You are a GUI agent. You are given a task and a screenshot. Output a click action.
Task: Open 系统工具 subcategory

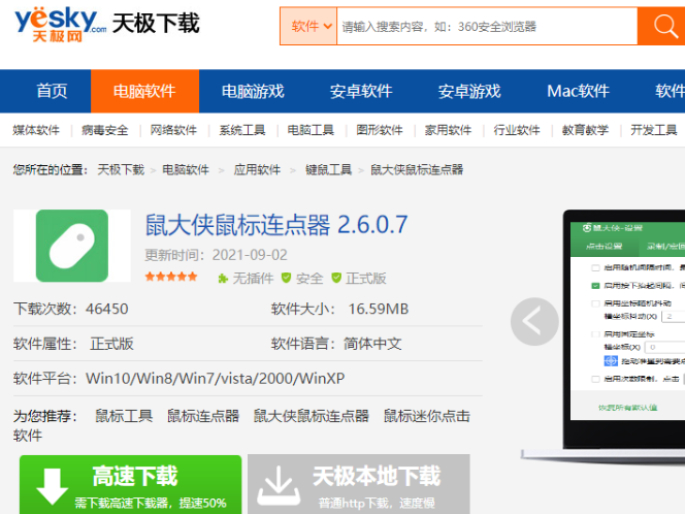[x=242, y=130]
